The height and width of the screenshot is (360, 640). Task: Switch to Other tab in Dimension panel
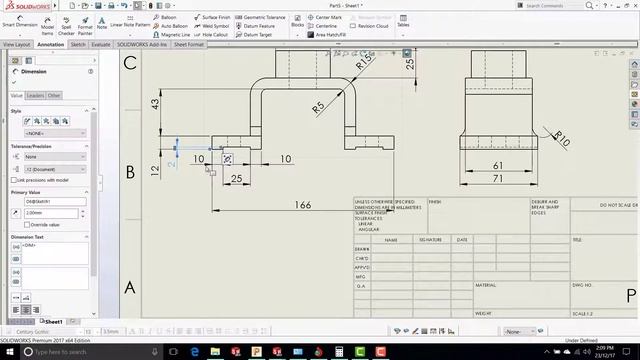click(x=54, y=96)
